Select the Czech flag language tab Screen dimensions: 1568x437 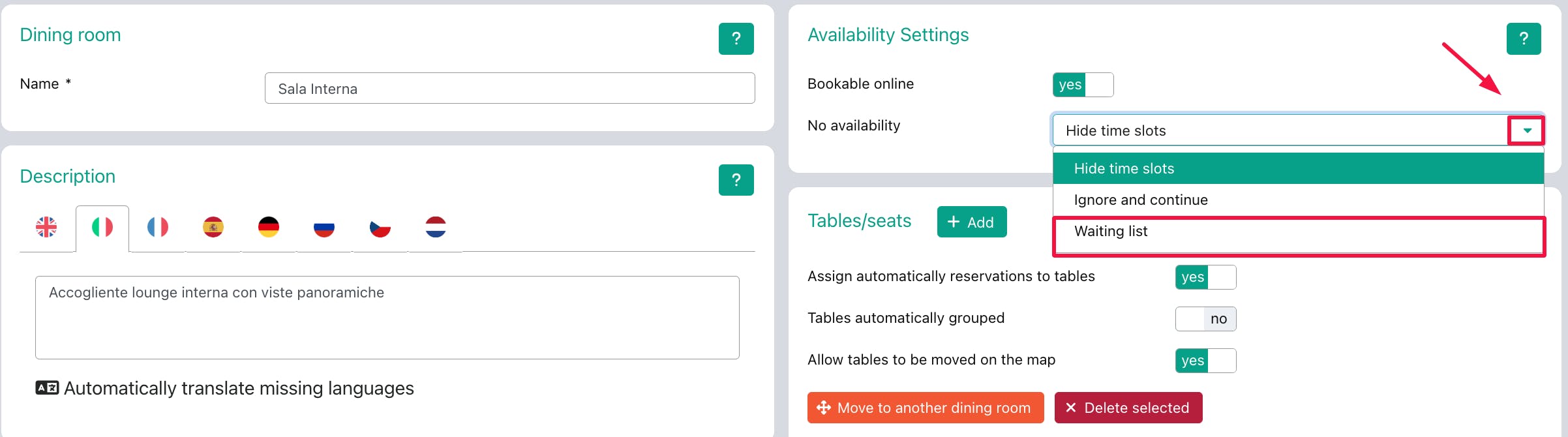(x=380, y=228)
